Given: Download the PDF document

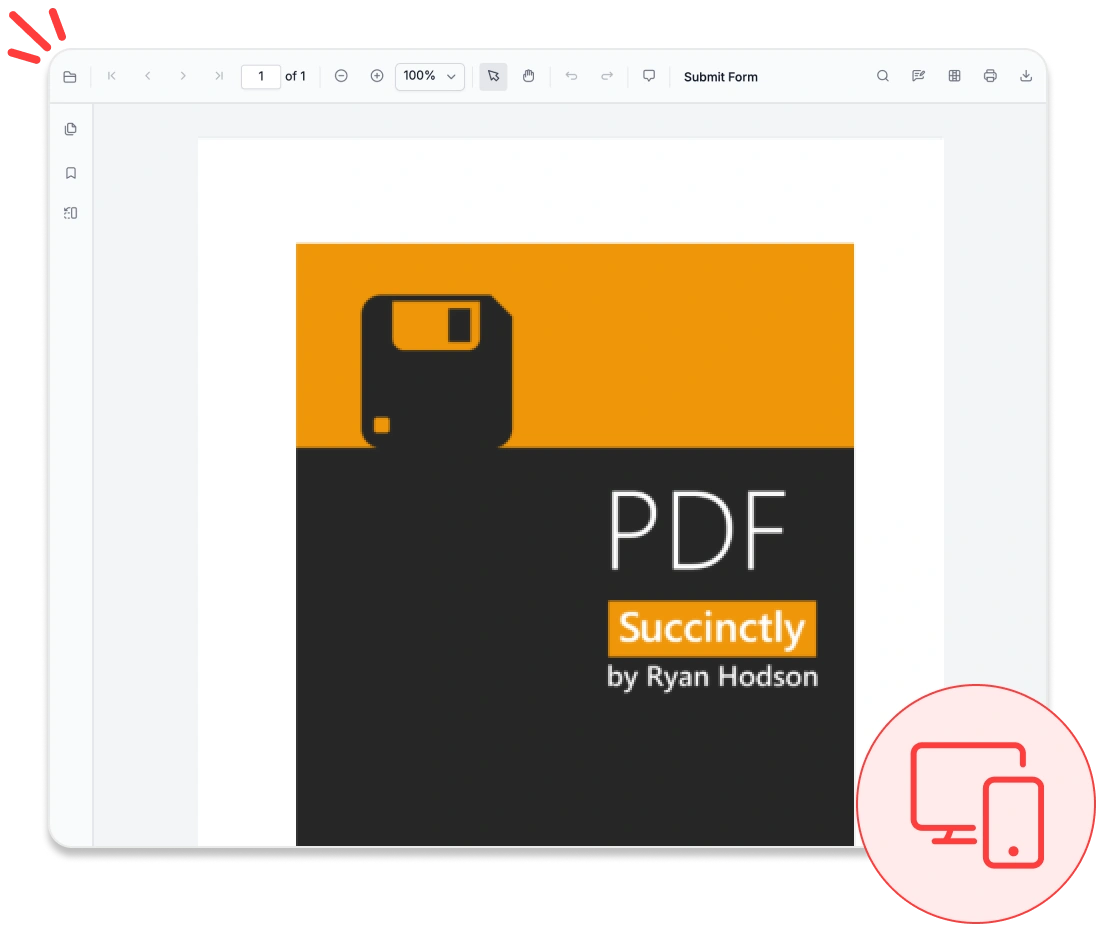Looking at the screenshot, I should tap(1026, 76).
